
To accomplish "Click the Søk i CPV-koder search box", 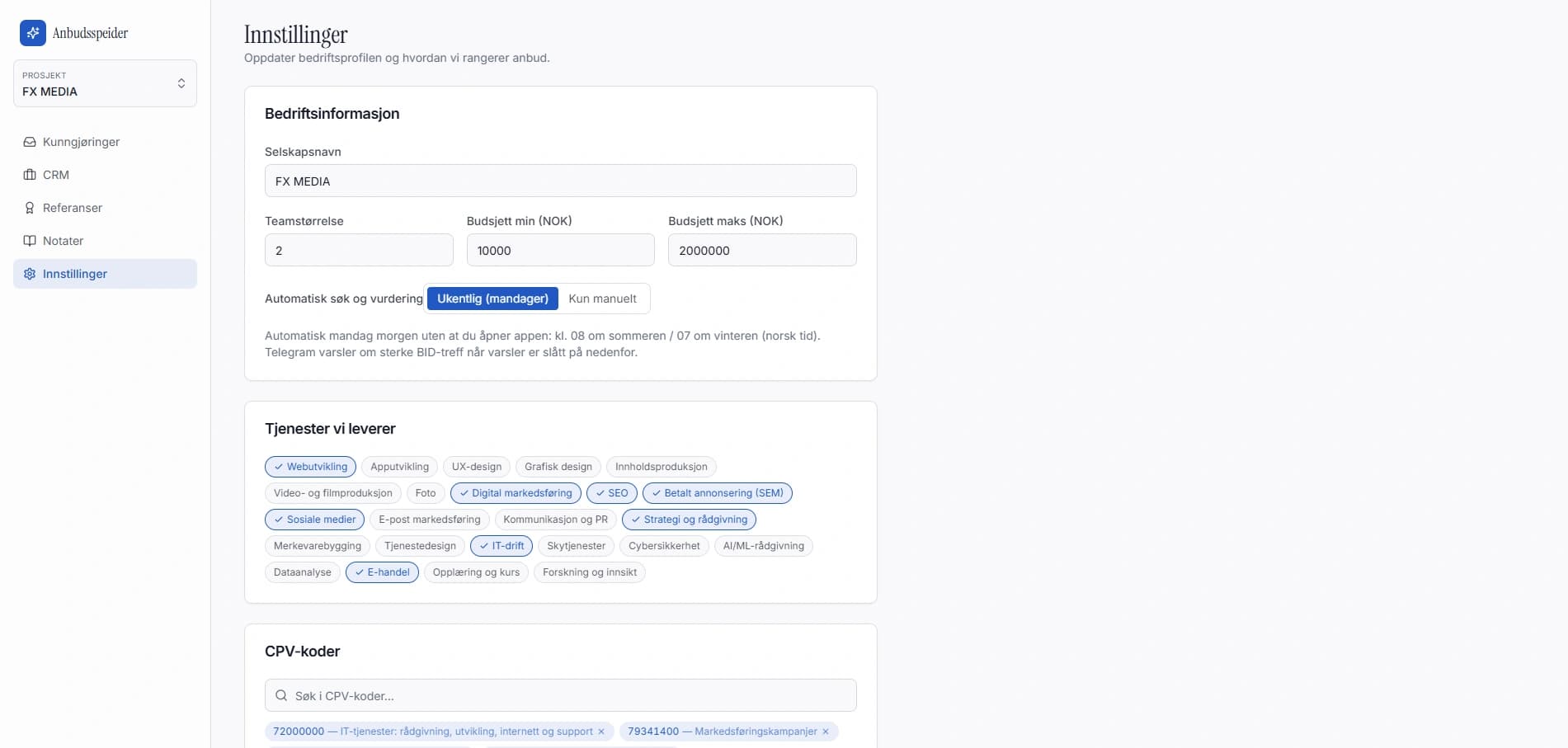I will point(561,695).
